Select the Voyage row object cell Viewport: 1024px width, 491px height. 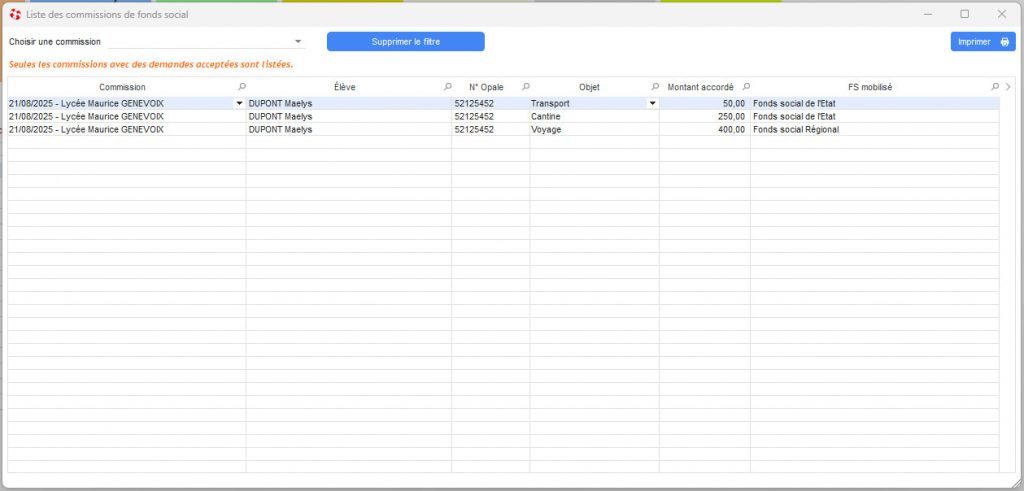click(594, 129)
